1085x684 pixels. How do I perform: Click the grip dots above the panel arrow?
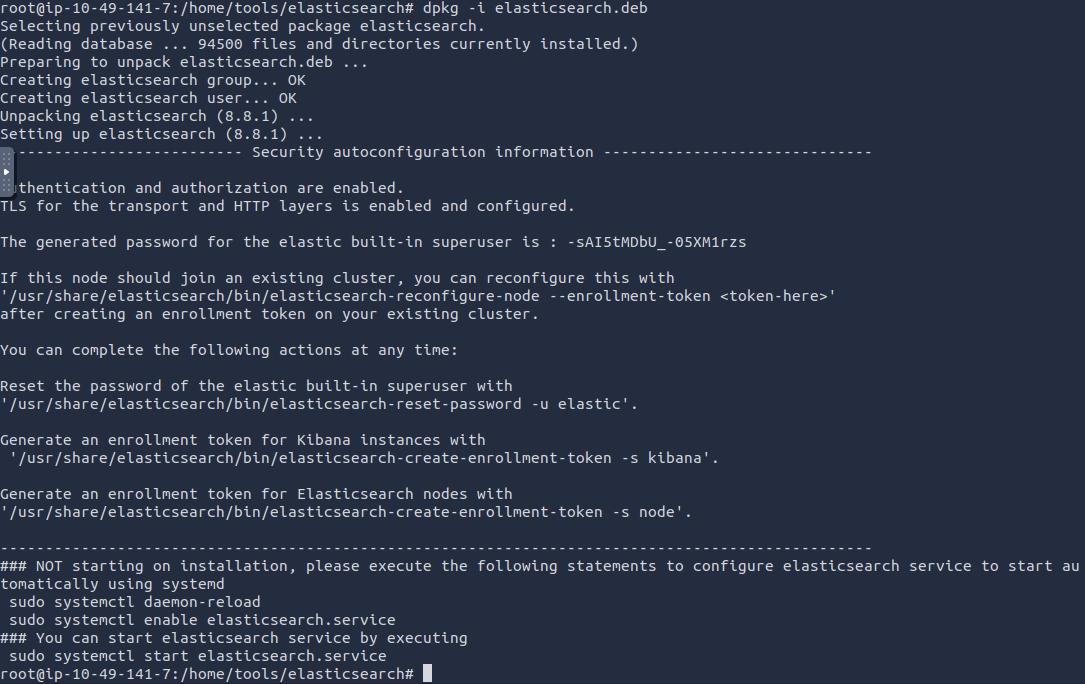7,158
